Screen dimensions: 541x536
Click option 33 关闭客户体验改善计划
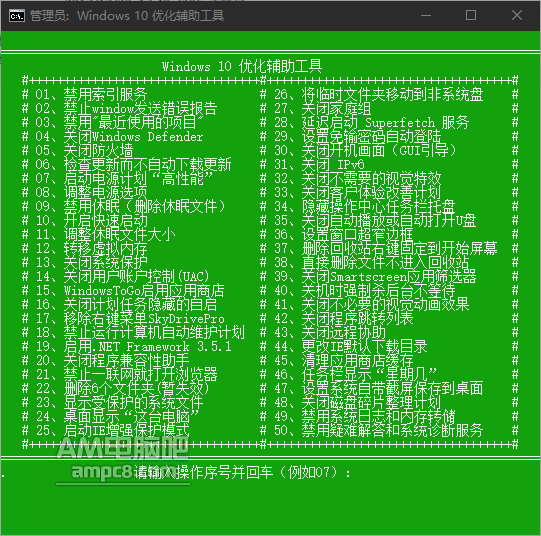357,192
